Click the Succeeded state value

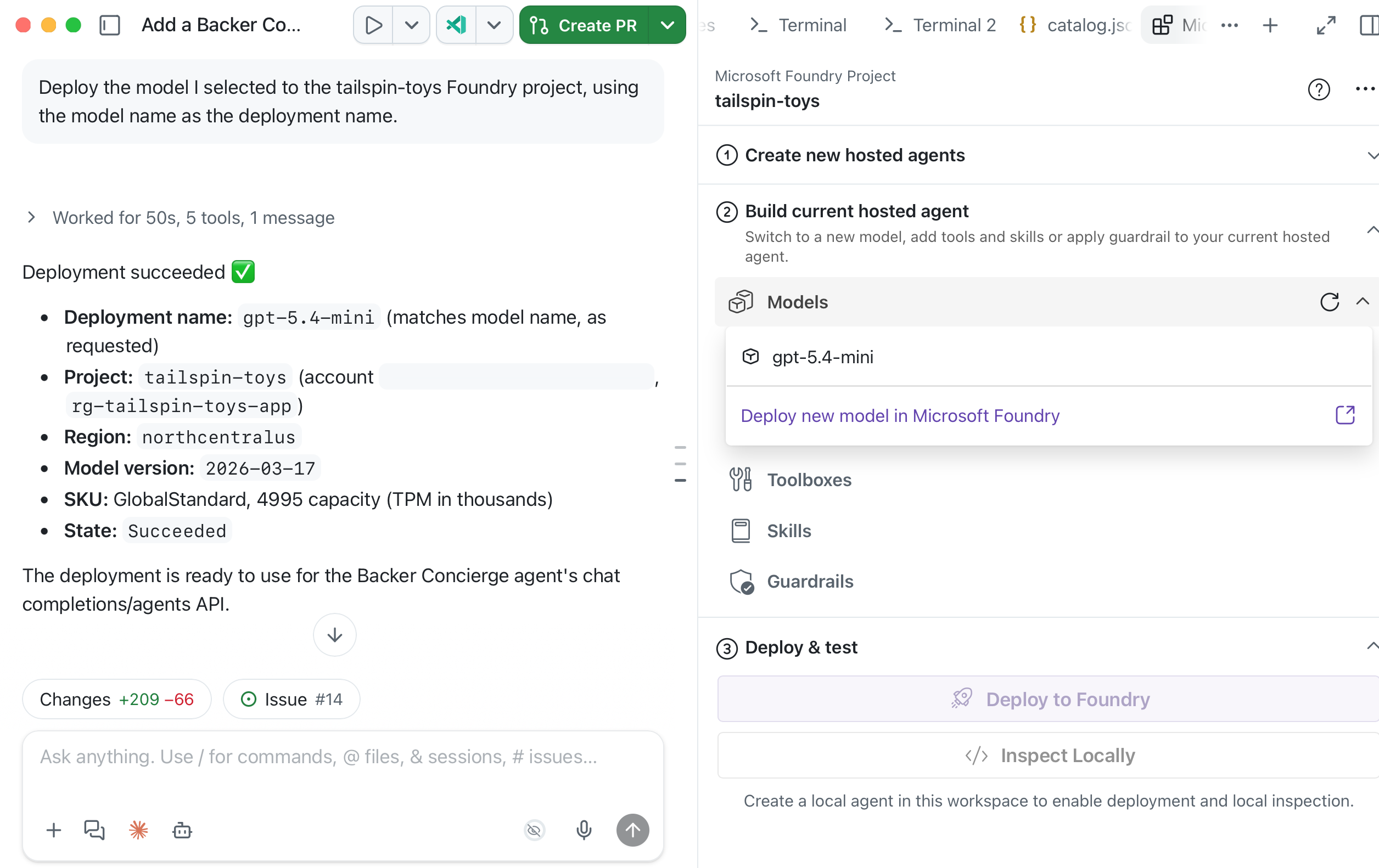click(177, 531)
